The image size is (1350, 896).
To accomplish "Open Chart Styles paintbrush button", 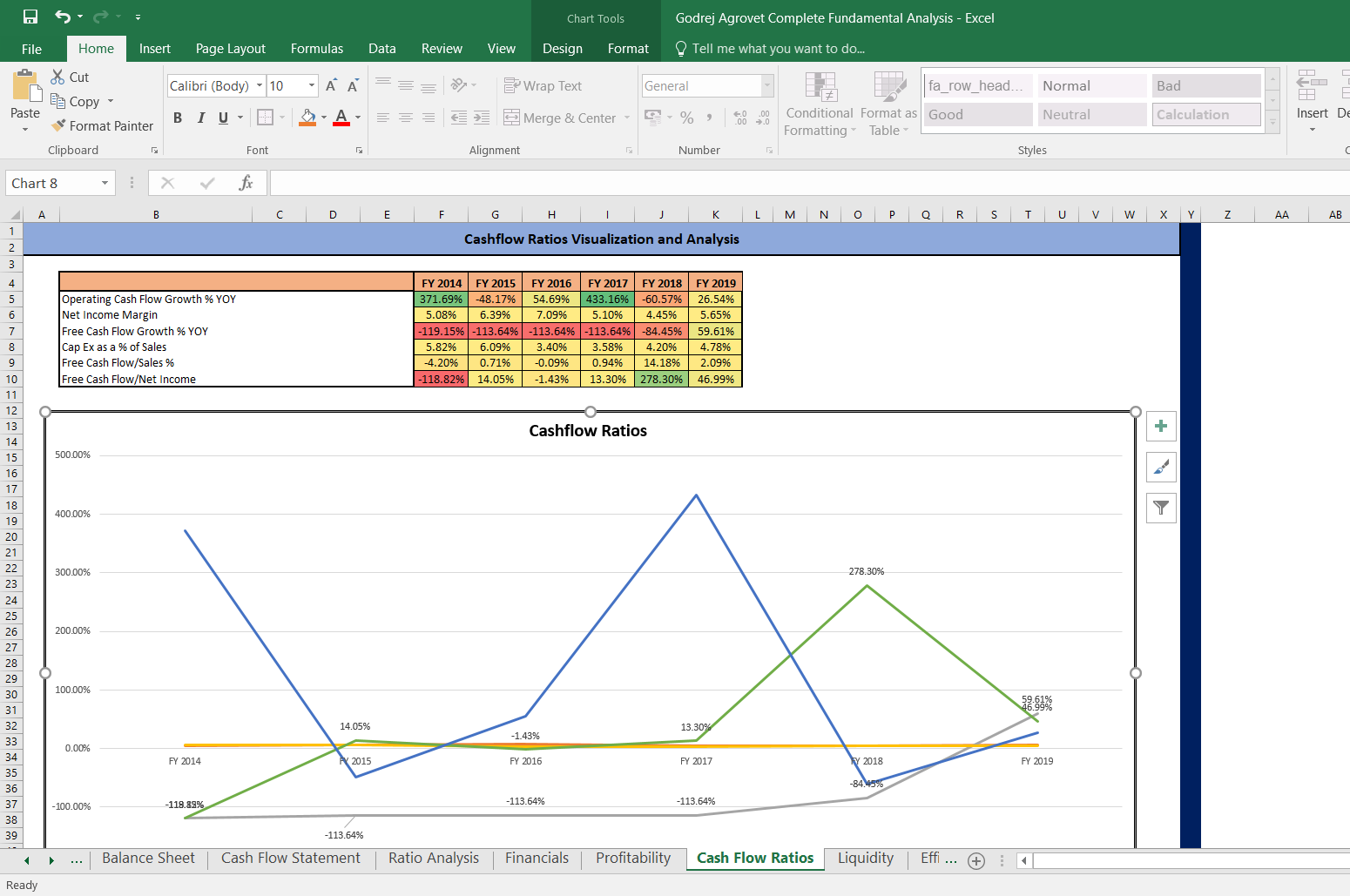I will click(1161, 468).
